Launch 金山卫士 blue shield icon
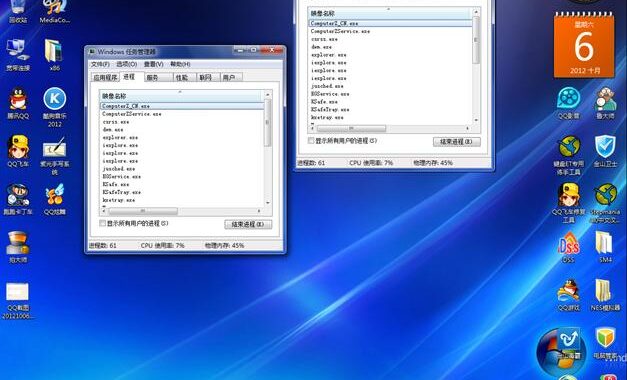627x380 pixels. (605, 151)
